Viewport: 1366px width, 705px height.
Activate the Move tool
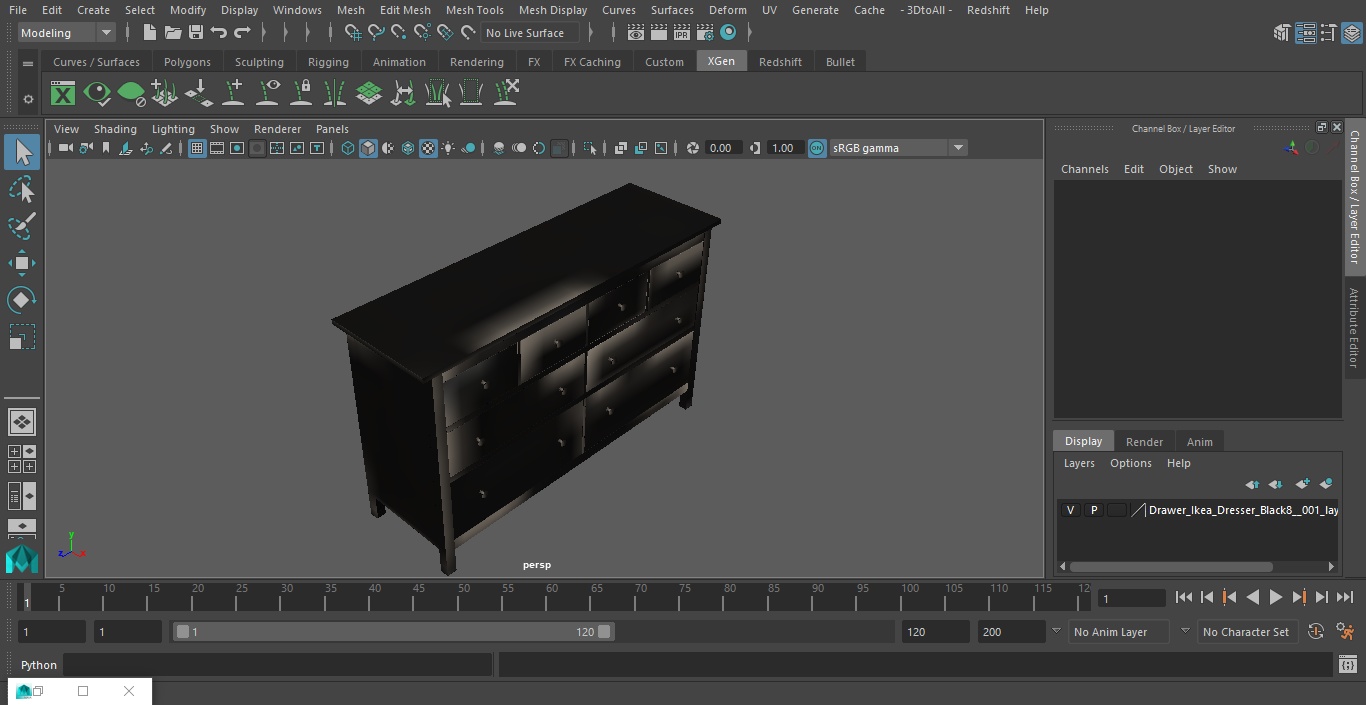(x=22, y=263)
